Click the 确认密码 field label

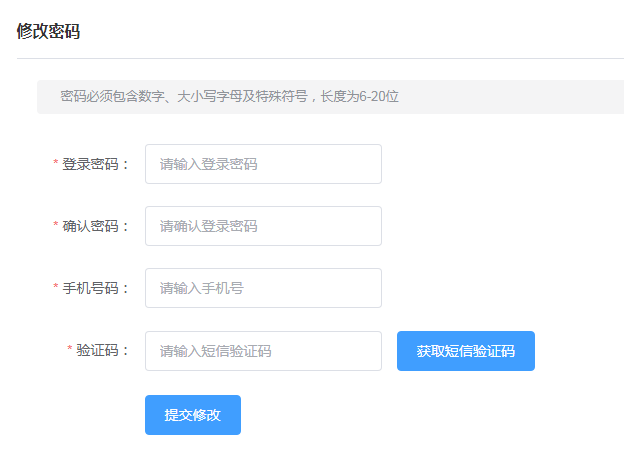96,226
